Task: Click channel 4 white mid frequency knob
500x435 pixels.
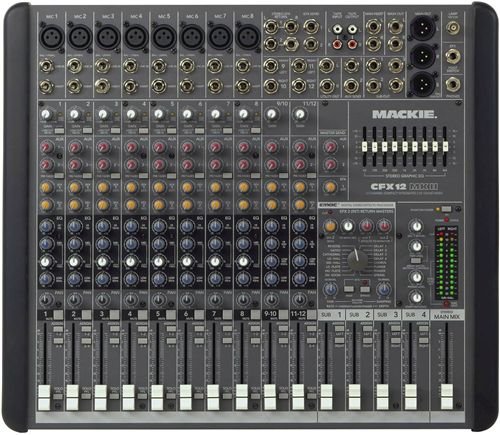Action: pos(131,261)
